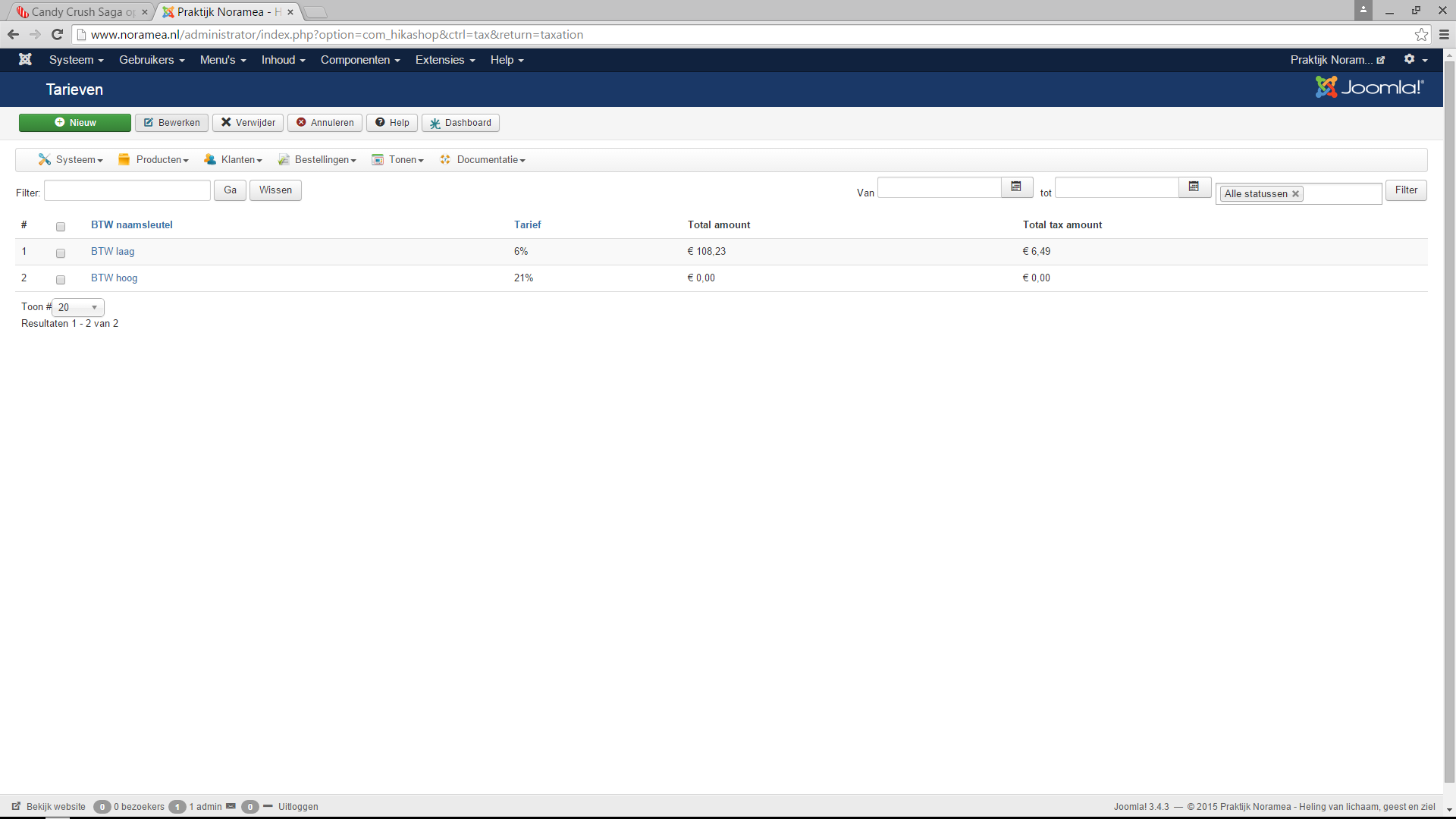Image resolution: width=1456 pixels, height=819 pixels.
Task: Click the Dashboard toolbar button
Action: click(460, 123)
